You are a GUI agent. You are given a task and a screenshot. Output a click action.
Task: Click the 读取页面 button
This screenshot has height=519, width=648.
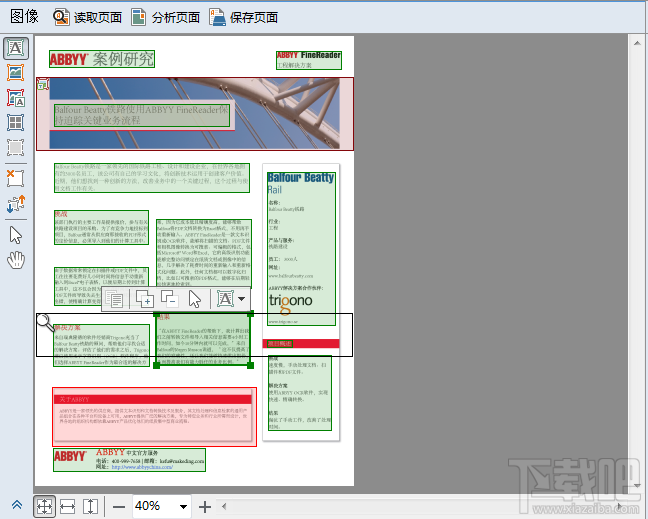pyautogui.click(x=87, y=17)
